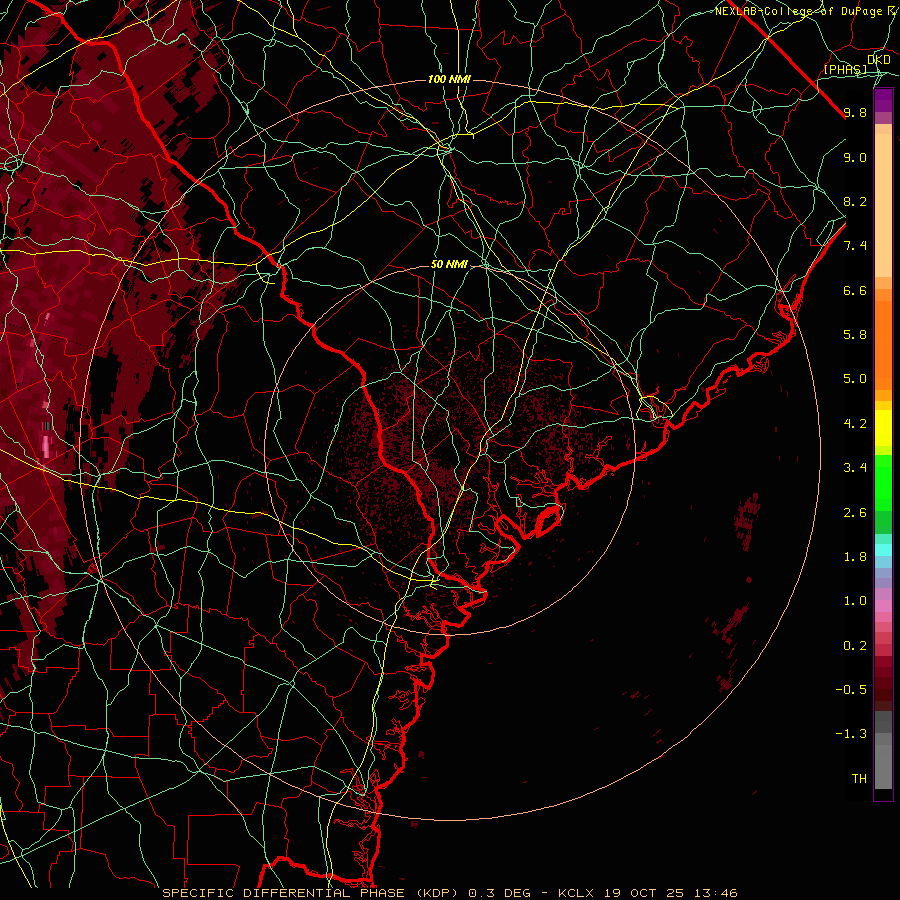Screen dimensions: 900x900
Task: Select the 9.8 value on the color scale
Action: pyautogui.click(x=855, y=112)
